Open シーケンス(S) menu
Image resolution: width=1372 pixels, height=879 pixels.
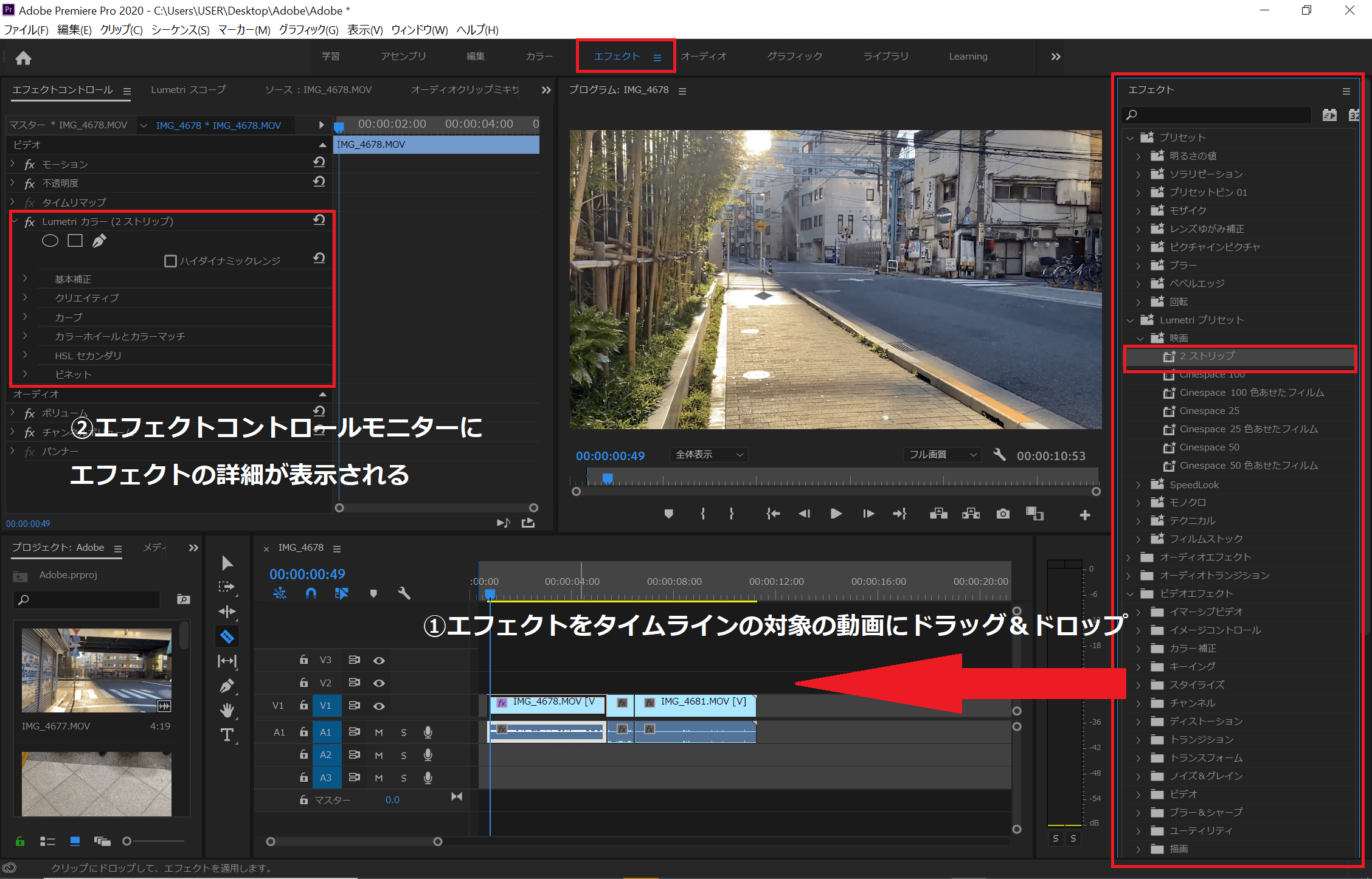click(180, 30)
